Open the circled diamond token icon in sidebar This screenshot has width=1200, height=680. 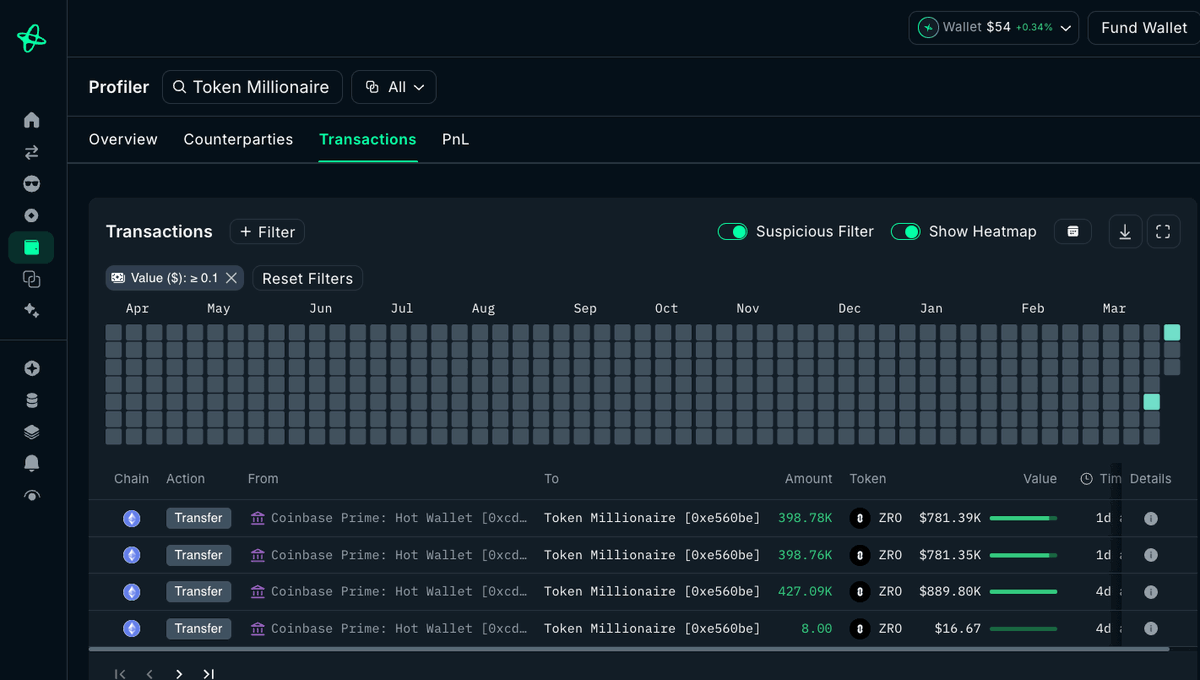coord(31,215)
